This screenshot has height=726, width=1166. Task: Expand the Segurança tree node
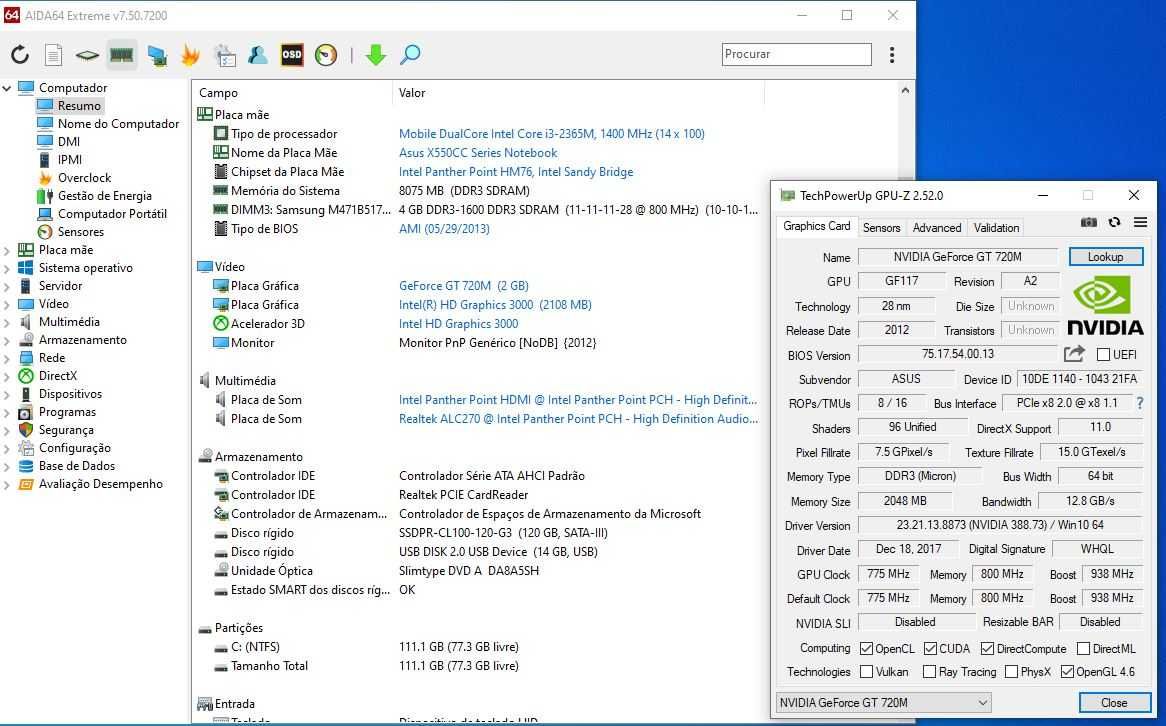point(7,430)
